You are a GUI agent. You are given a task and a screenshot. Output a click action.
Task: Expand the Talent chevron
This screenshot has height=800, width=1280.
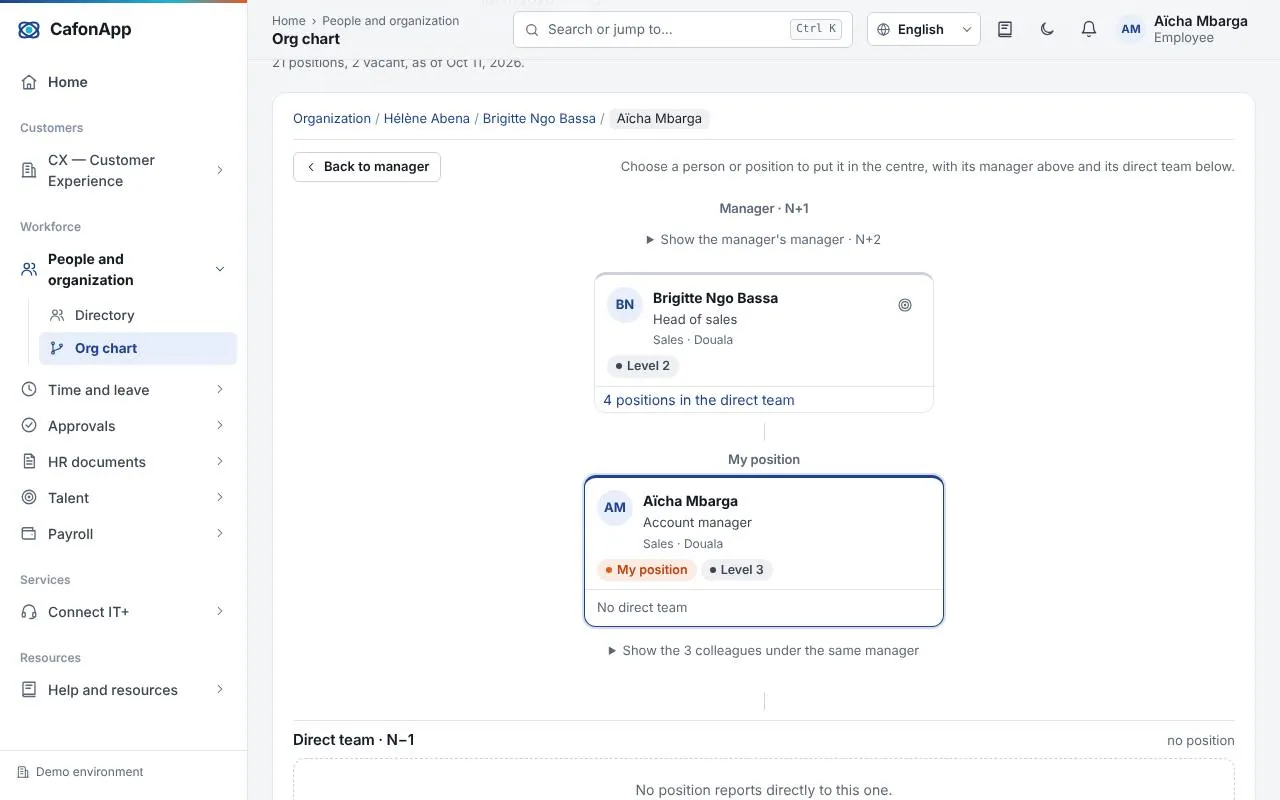coord(220,498)
